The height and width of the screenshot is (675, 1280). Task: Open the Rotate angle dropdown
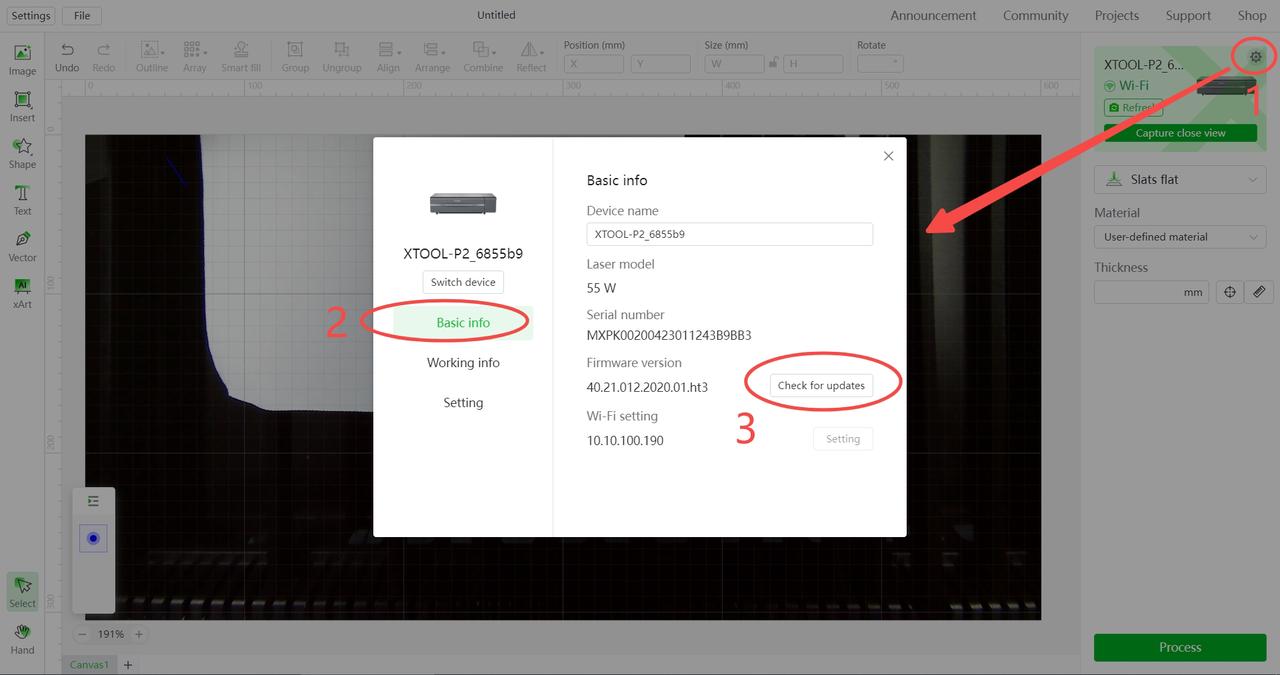(880, 63)
